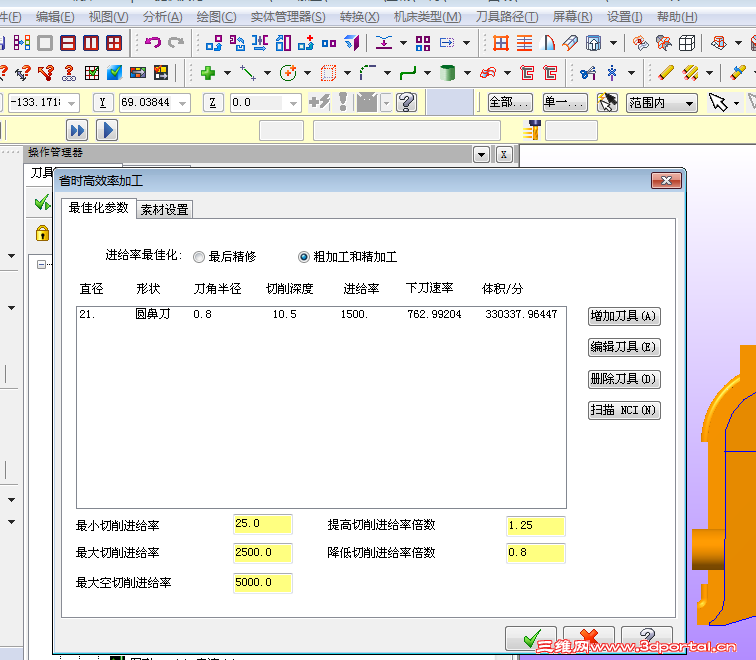This screenshot has height=660, width=756.
Task: Switch to the 最佳化参数 tab
Action: 99,208
